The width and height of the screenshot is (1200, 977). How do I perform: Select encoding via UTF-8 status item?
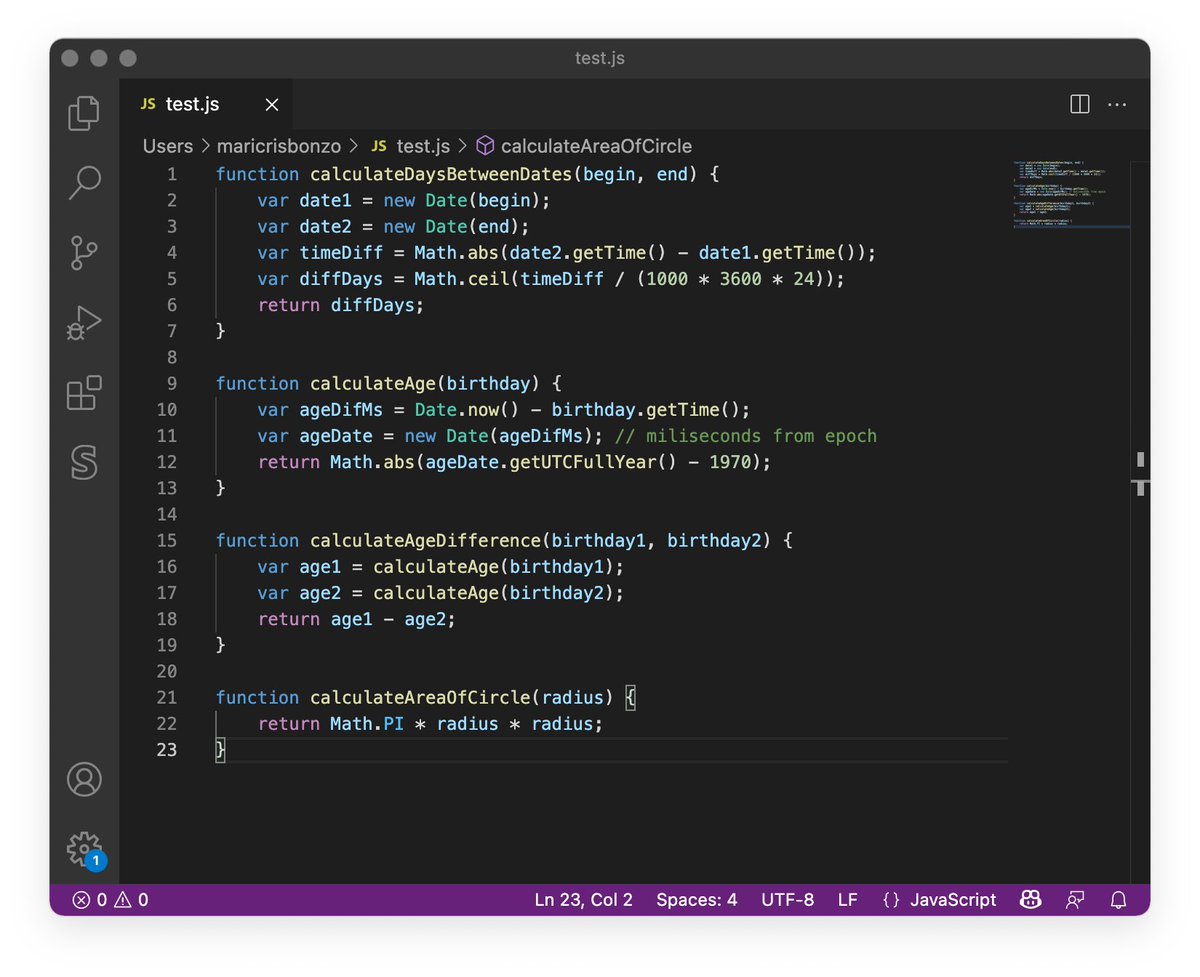click(x=788, y=900)
